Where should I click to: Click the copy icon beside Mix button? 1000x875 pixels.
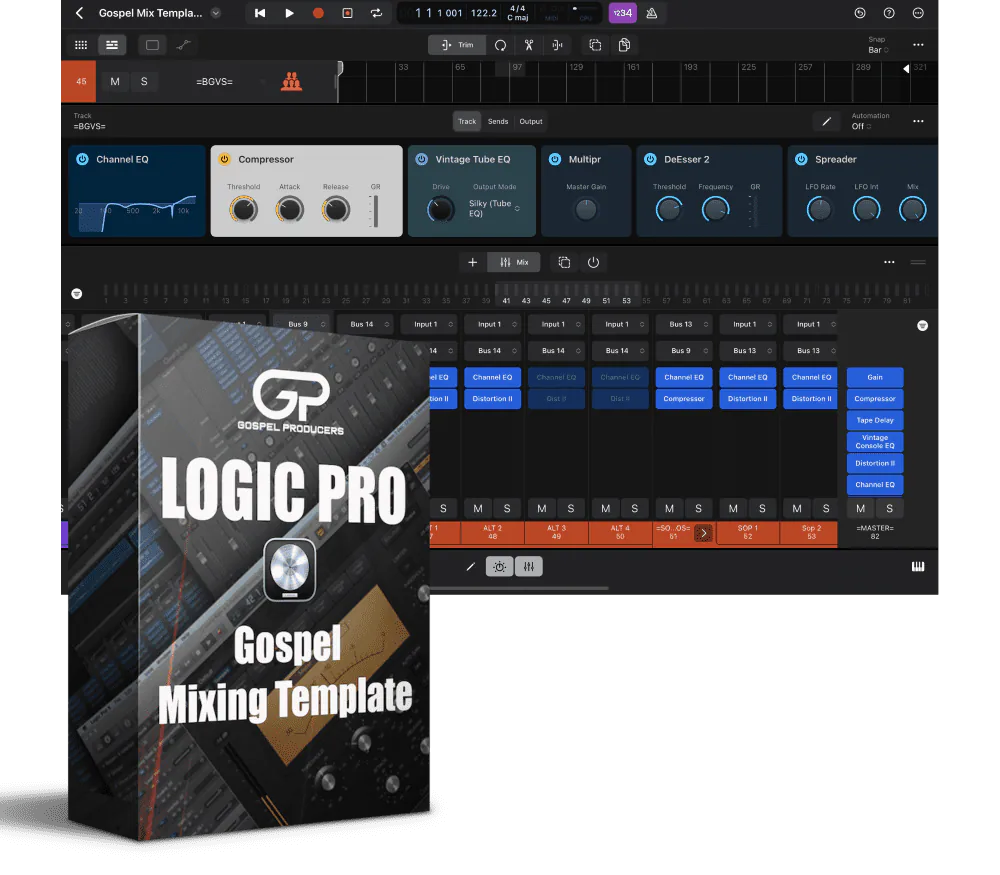pyautogui.click(x=564, y=262)
